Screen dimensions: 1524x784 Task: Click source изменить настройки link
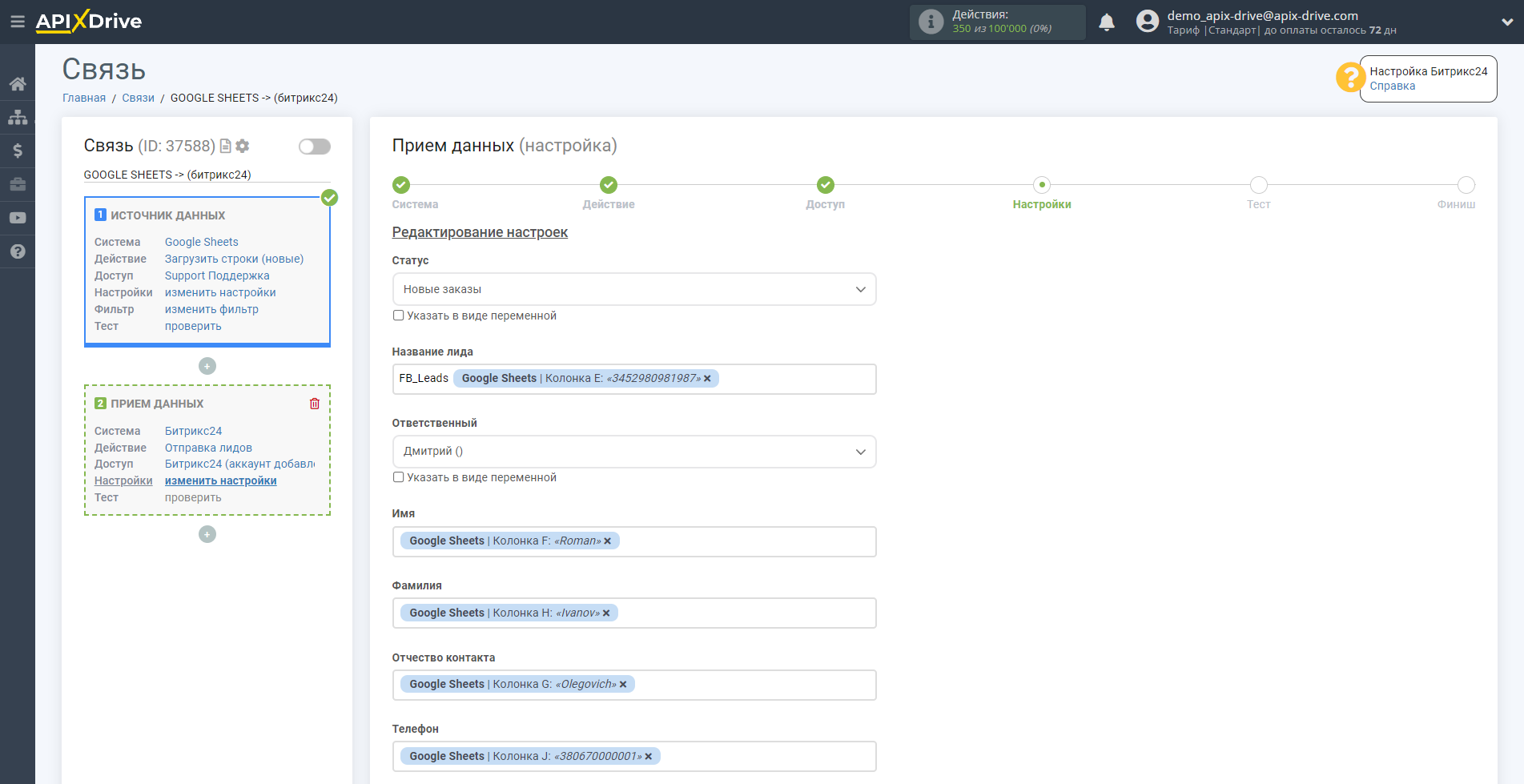coord(220,292)
